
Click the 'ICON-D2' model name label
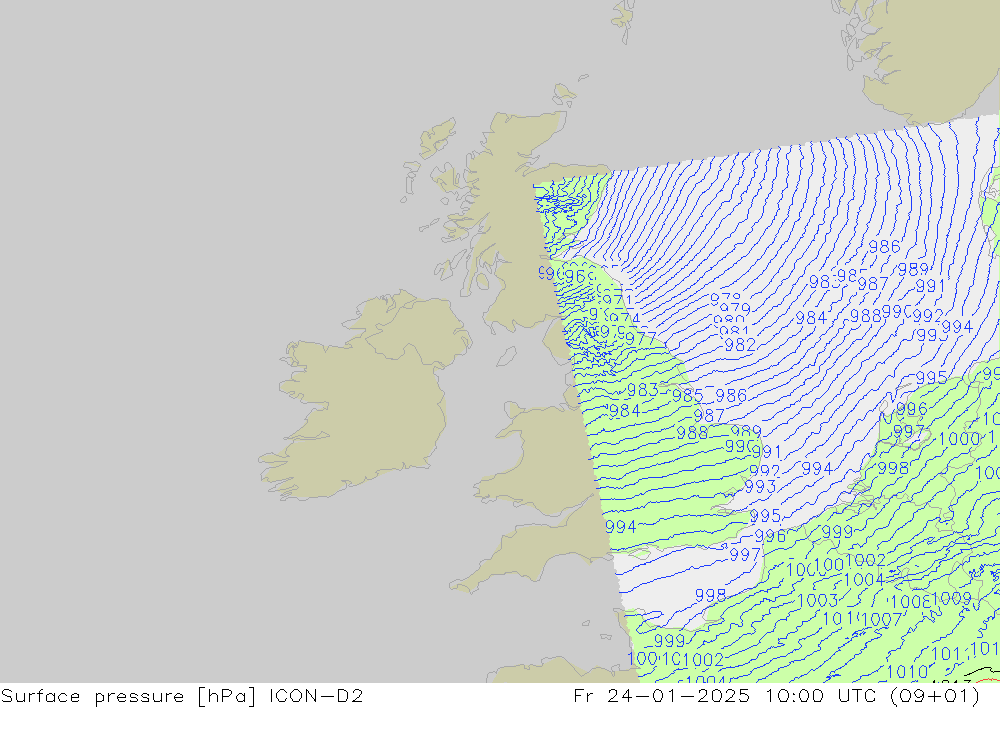[316, 696]
